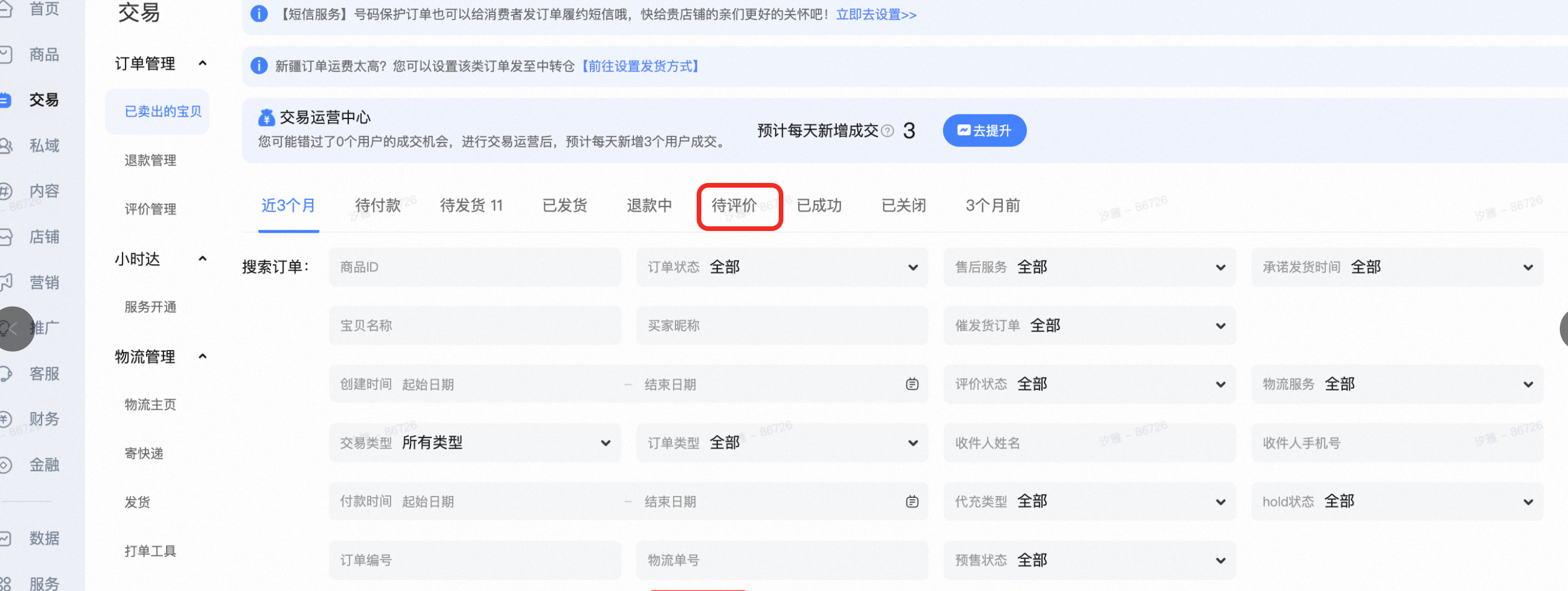Open the hold状态 dropdown
Screen dimensions: 1568x591
tap(1397, 501)
